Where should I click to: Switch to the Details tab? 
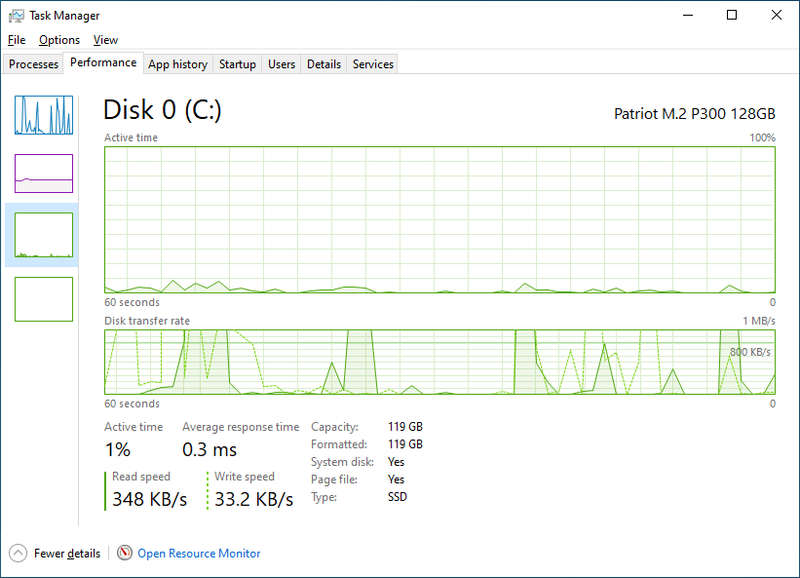click(323, 64)
